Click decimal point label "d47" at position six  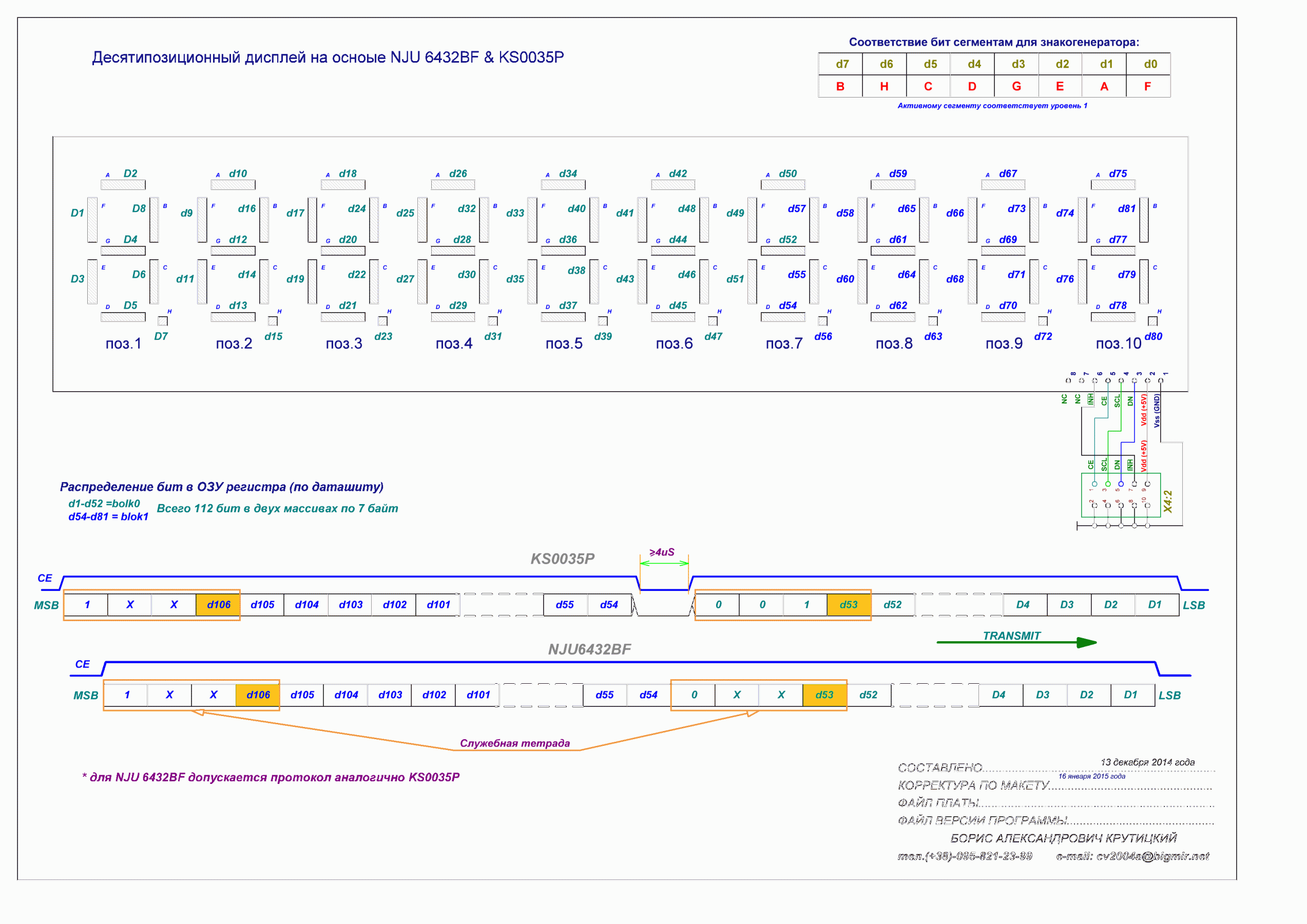pos(713,336)
